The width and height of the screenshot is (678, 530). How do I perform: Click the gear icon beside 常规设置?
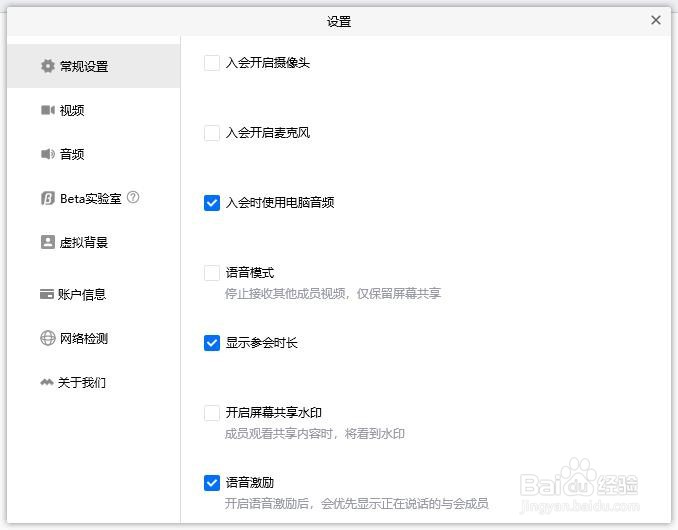click(47, 66)
